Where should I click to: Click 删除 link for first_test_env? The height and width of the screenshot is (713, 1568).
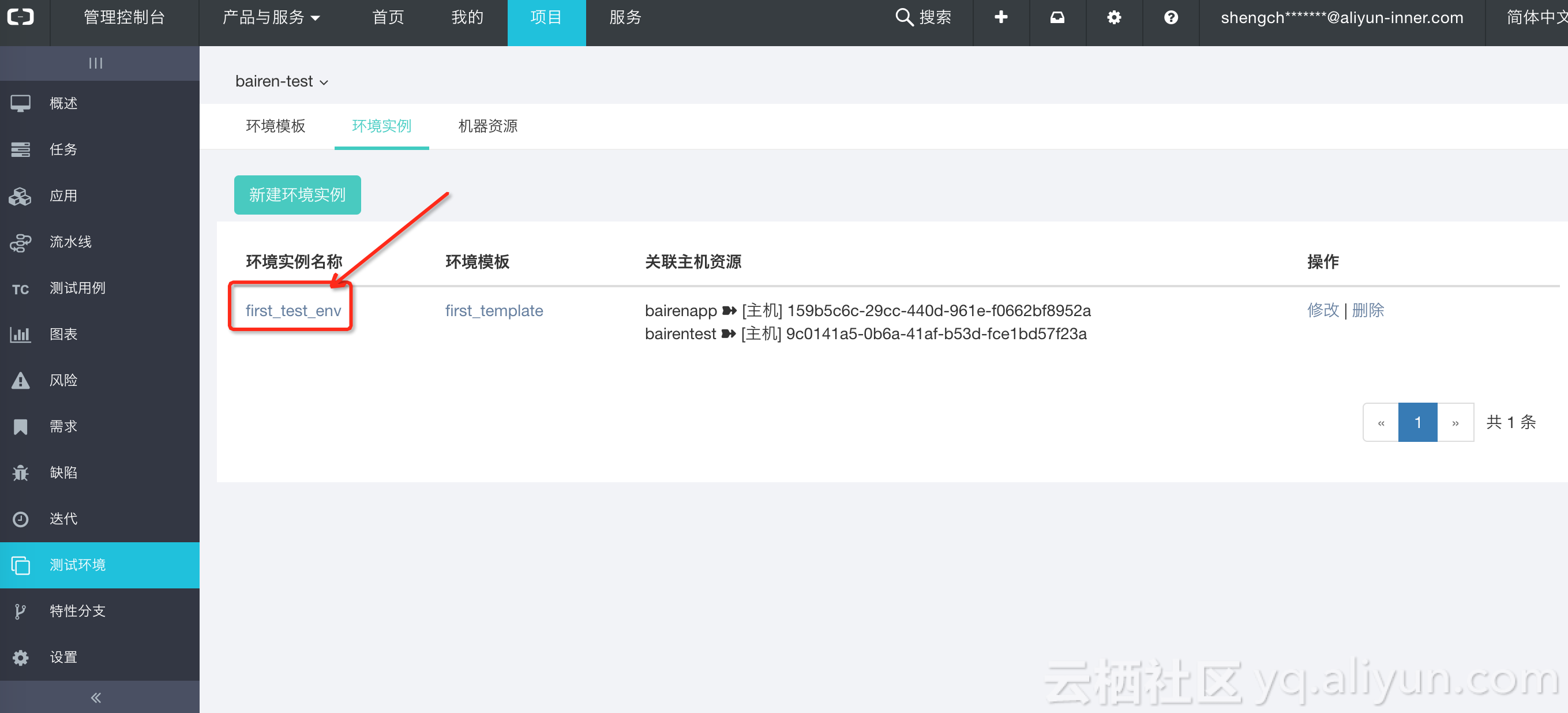pyautogui.click(x=1368, y=310)
